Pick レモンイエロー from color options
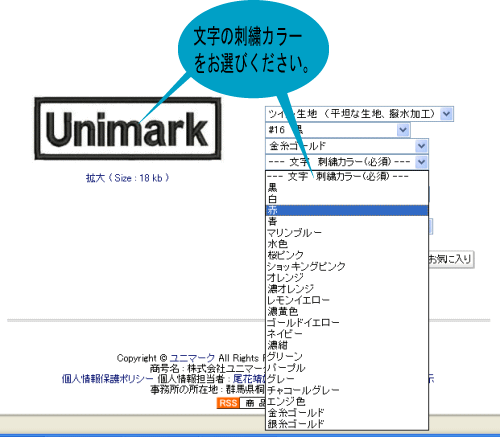500x437 pixels. pos(347,300)
